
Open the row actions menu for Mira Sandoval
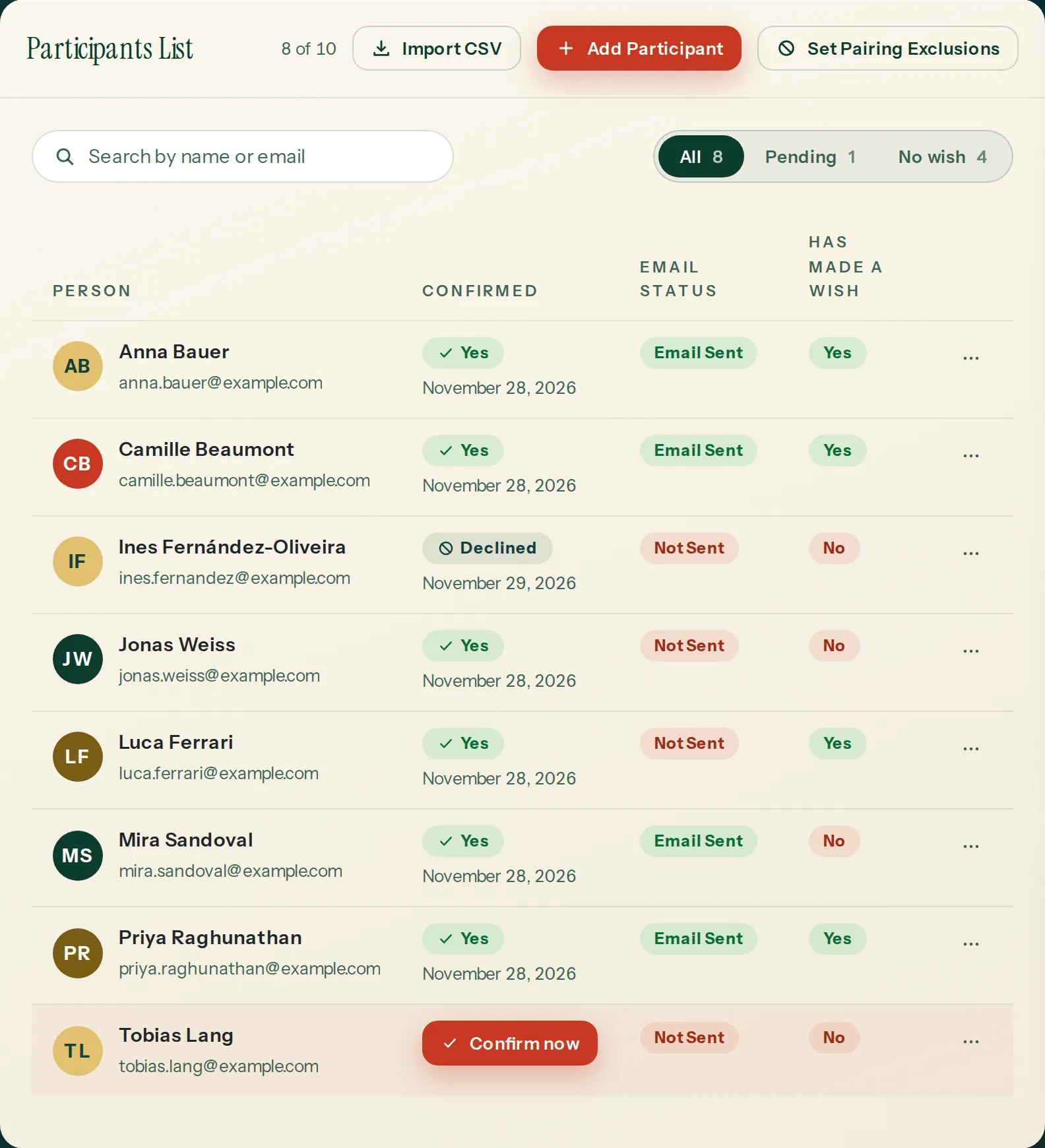[970, 846]
